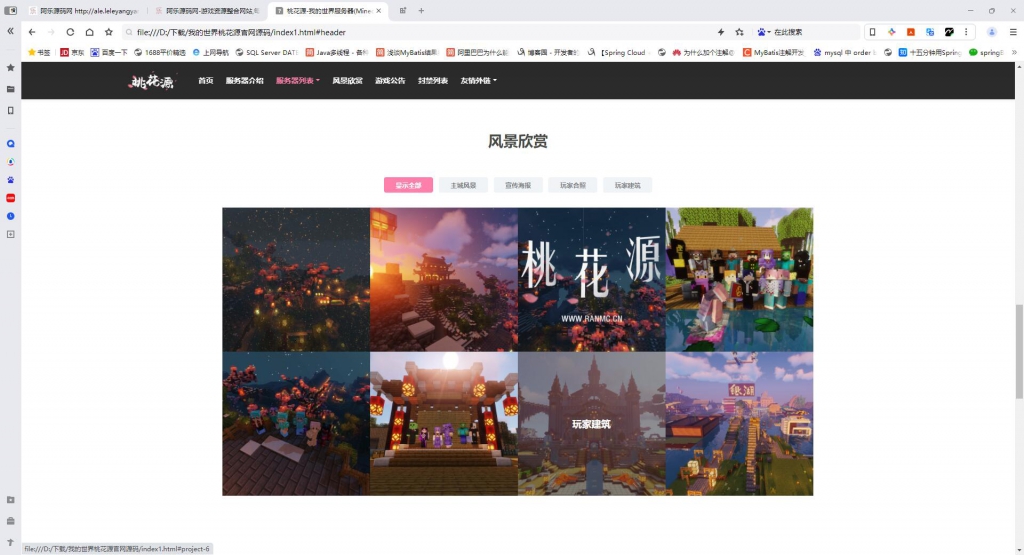1024x555 pixels.
Task: Open the night cherry blossom village thumbnail
Action: (x=296, y=279)
